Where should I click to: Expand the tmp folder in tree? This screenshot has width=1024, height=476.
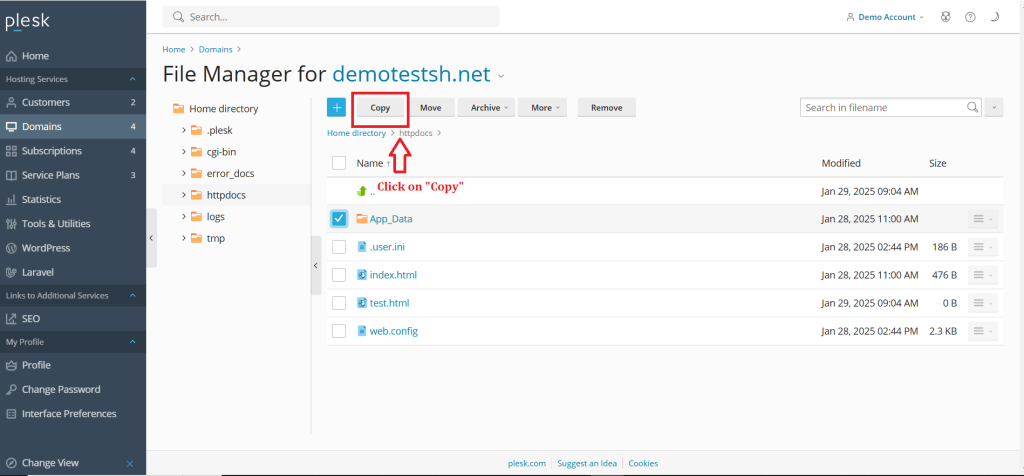click(x=184, y=238)
